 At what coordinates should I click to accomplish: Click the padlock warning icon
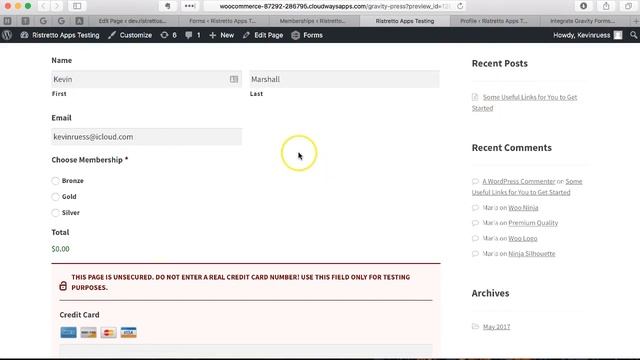[x=63, y=285]
